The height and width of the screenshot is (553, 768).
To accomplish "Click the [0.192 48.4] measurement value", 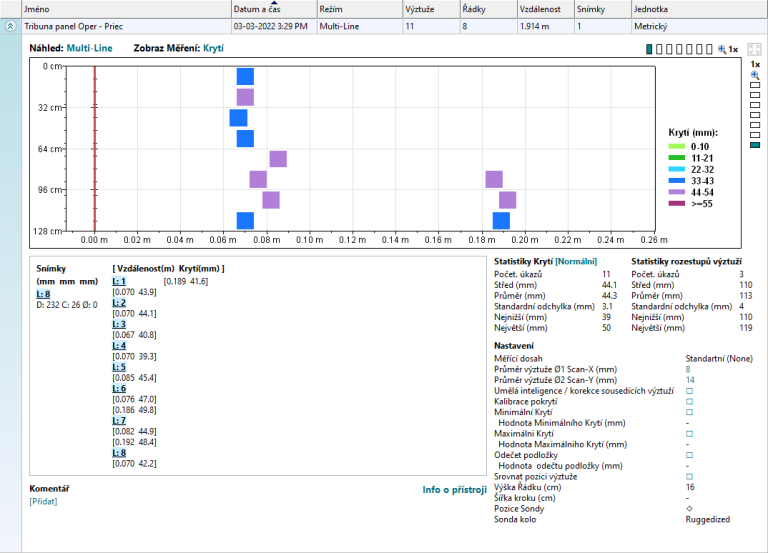I will [134, 442].
